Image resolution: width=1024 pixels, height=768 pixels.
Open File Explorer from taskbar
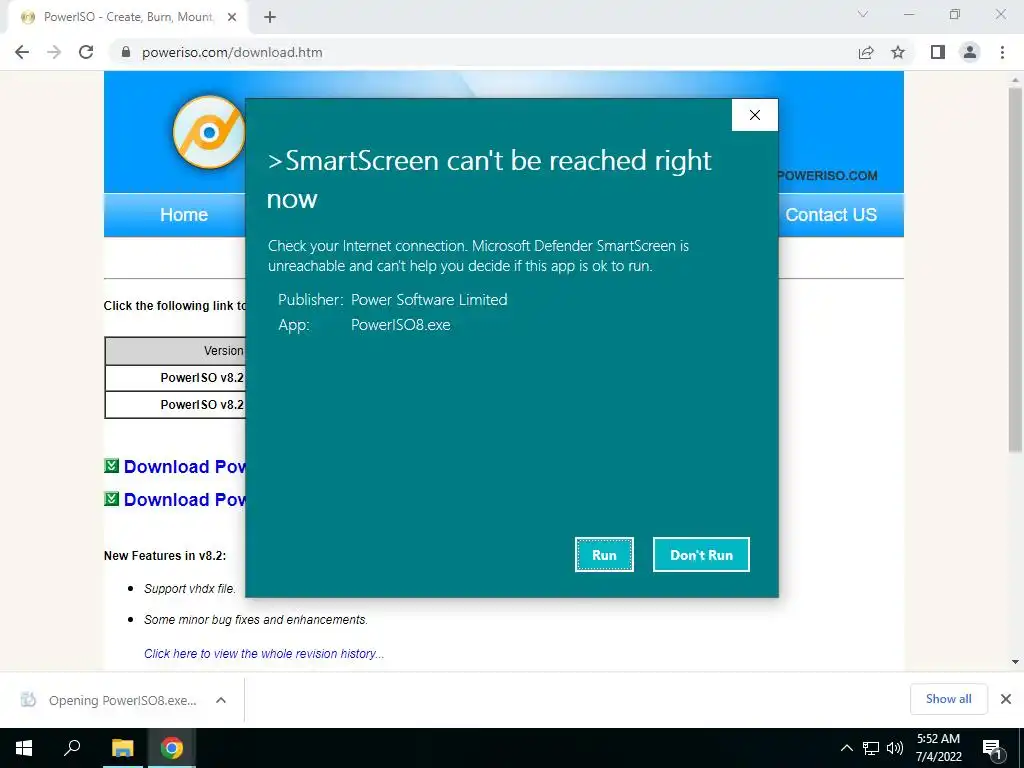click(x=122, y=748)
